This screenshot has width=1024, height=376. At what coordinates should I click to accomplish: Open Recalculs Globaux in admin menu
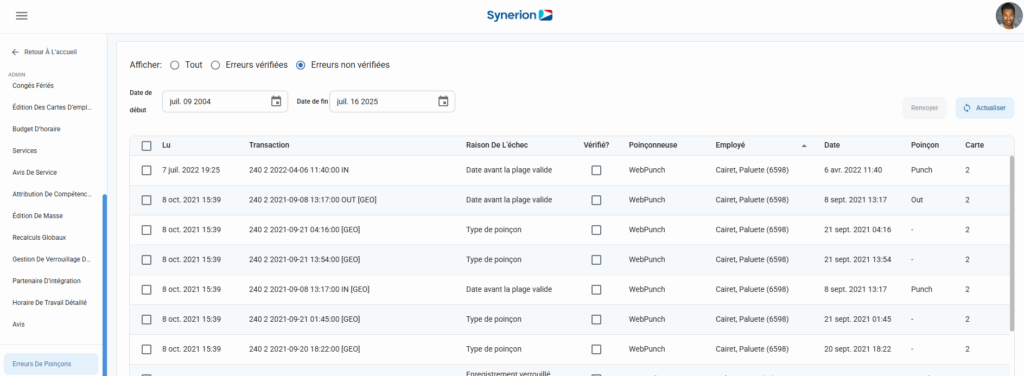[39, 238]
